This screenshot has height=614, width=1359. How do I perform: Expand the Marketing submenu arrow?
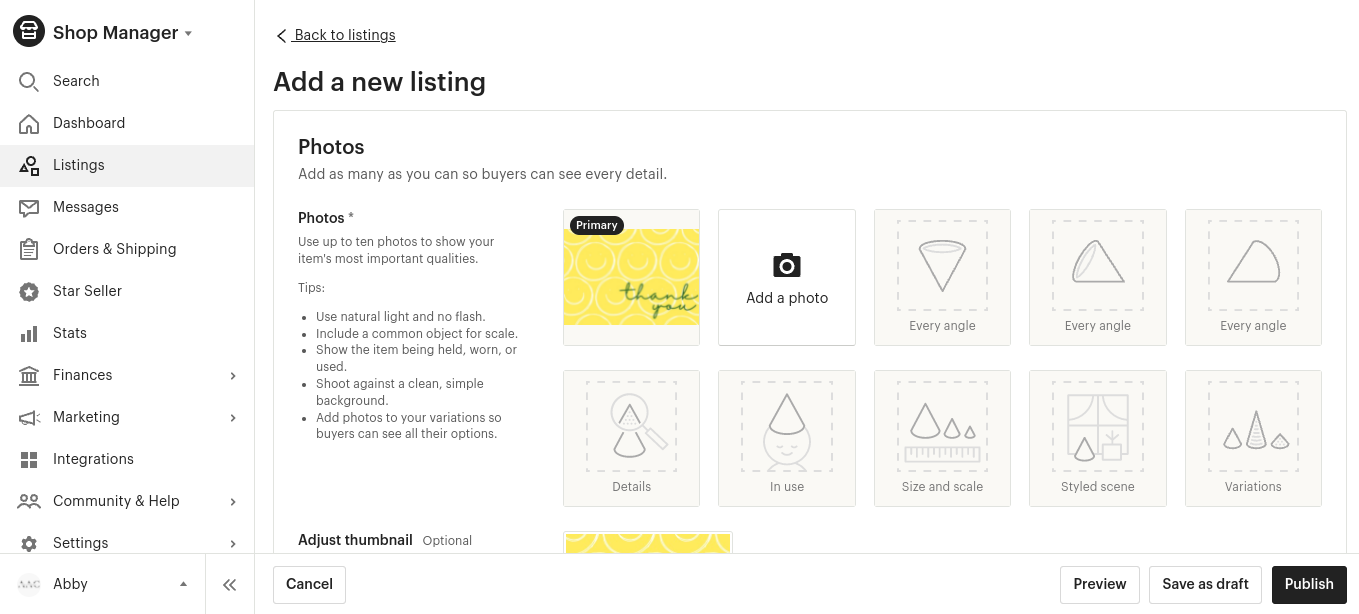[x=233, y=417]
